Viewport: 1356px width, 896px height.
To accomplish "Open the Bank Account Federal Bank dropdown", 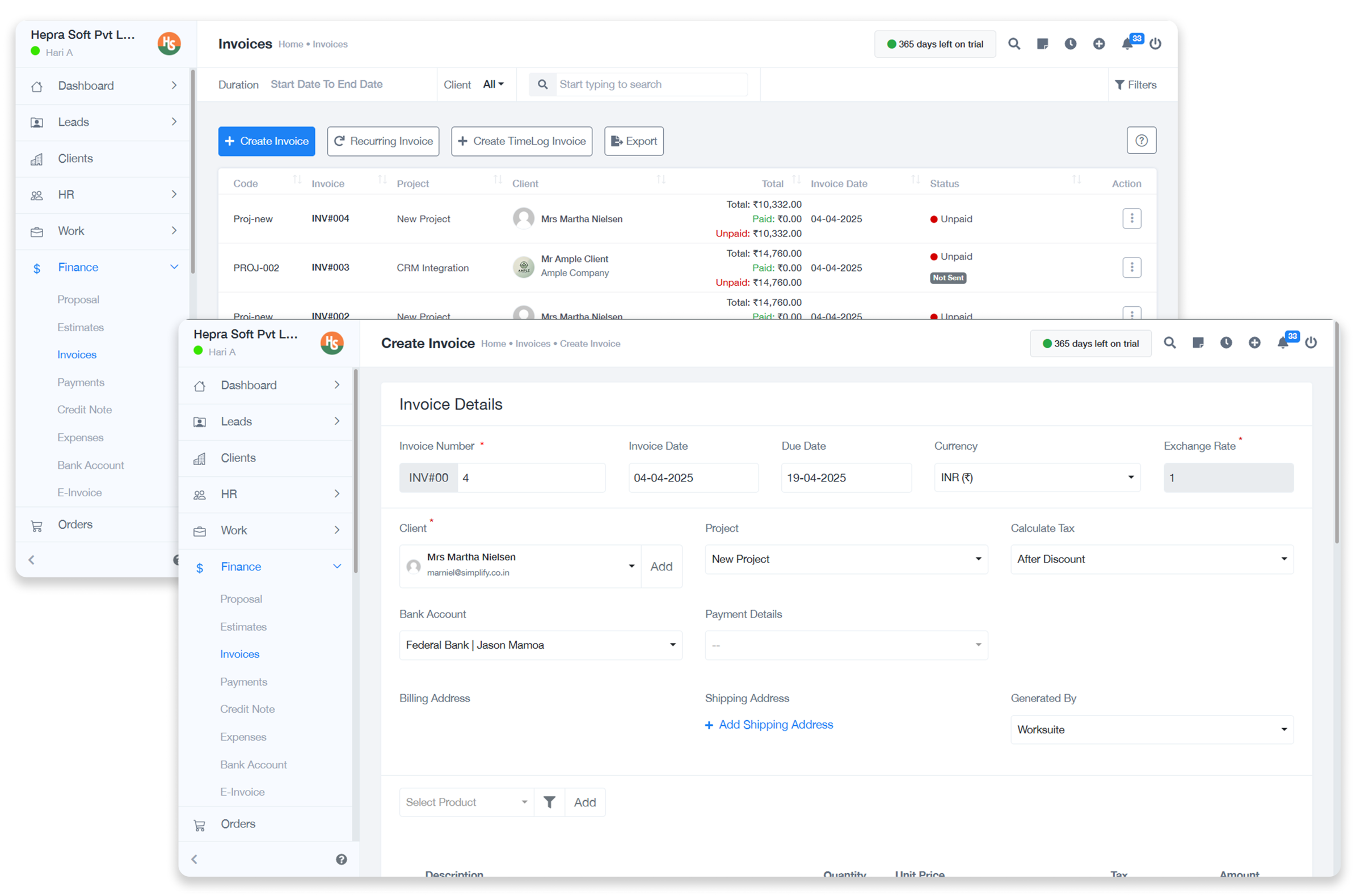I will [540, 645].
